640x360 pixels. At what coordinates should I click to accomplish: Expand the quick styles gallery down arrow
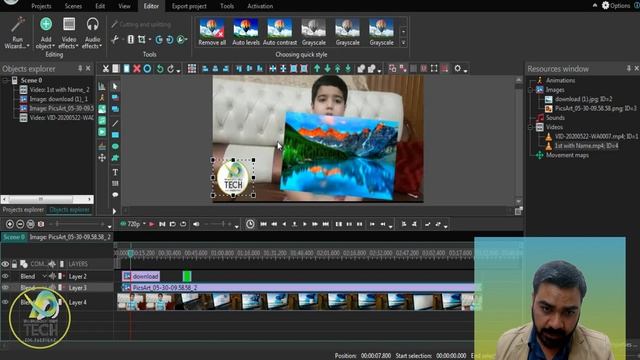point(403,42)
